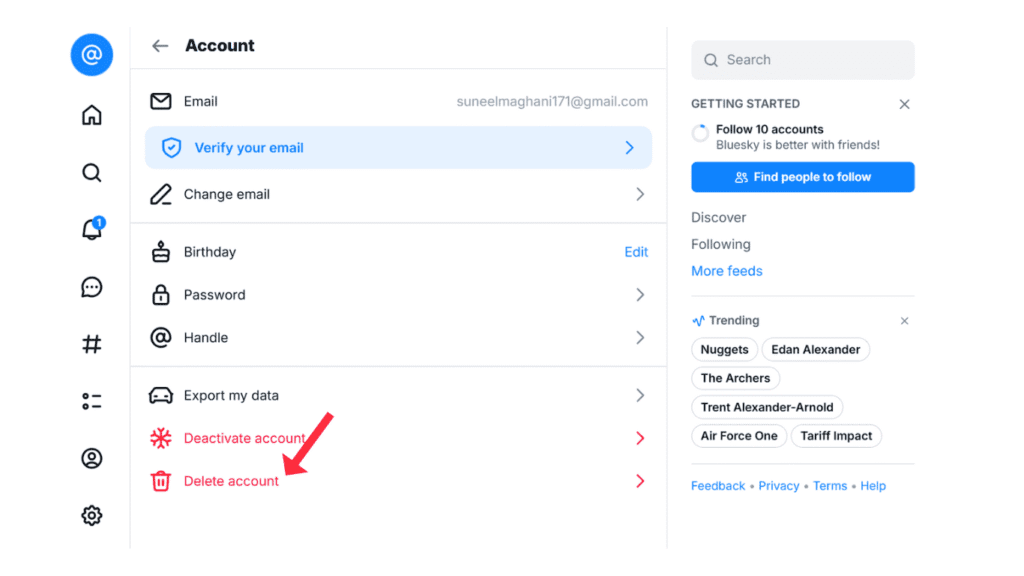The image size is (1024, 576).
Task: Click the sidebar Search magnifier icon
Action: click(x=92, y=173)
